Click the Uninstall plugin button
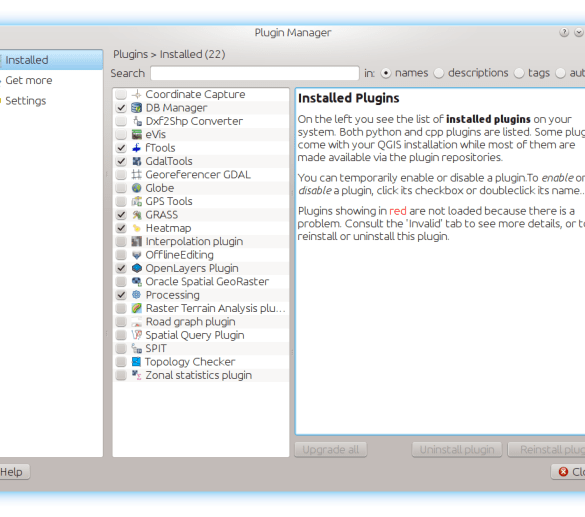Viewport: 585px width, 517px height. (457, 449)
